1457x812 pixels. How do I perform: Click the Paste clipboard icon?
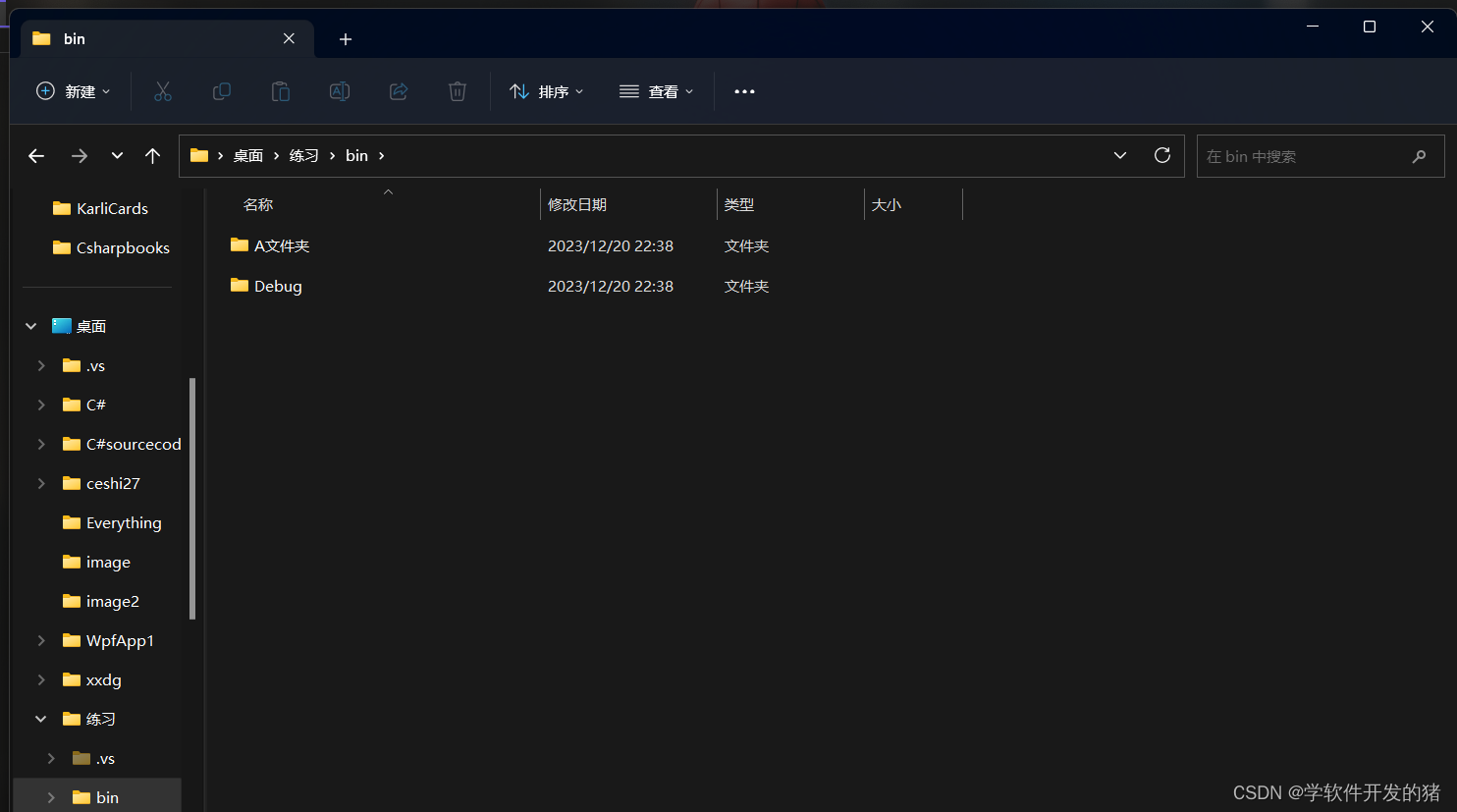(281, 91)
